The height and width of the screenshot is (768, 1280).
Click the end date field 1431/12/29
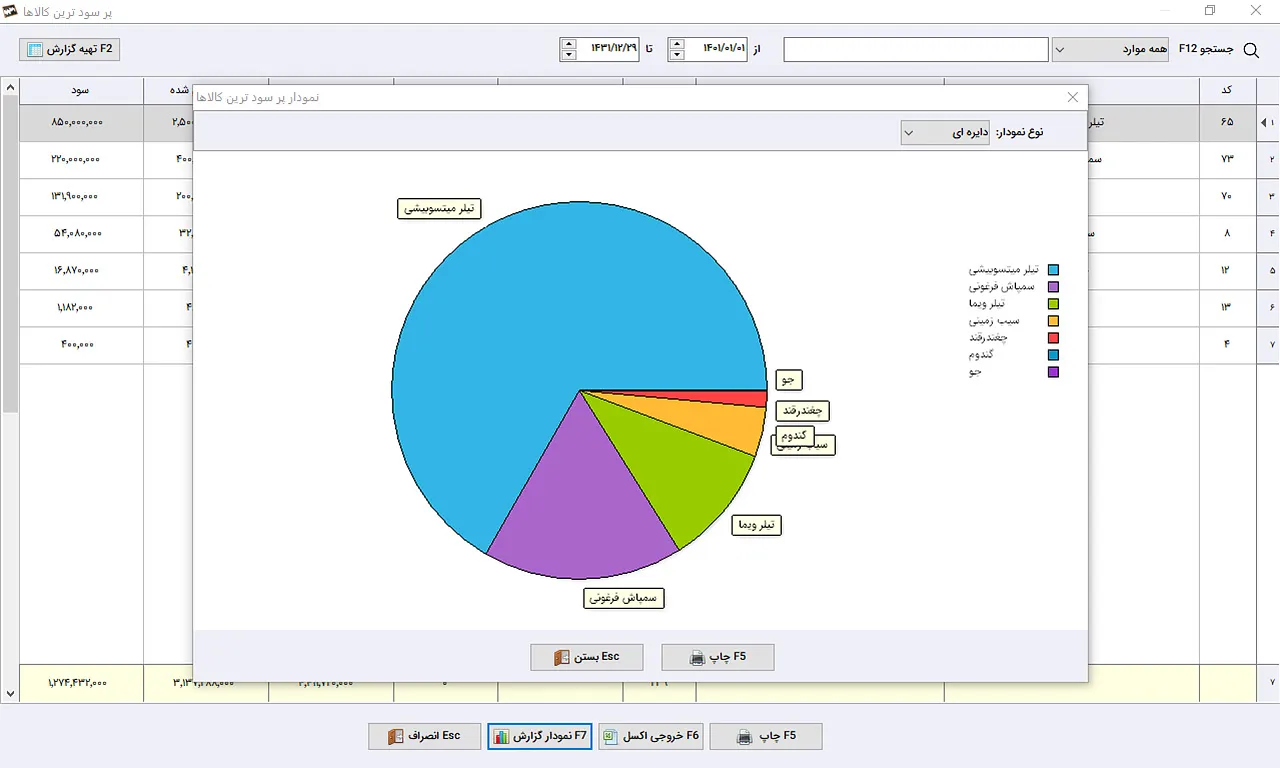[609, 49]
